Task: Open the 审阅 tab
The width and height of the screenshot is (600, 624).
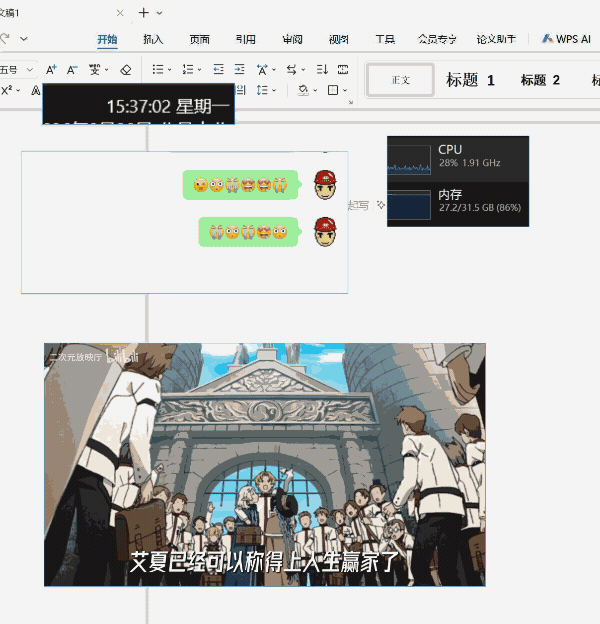Action: pos(292,39)
